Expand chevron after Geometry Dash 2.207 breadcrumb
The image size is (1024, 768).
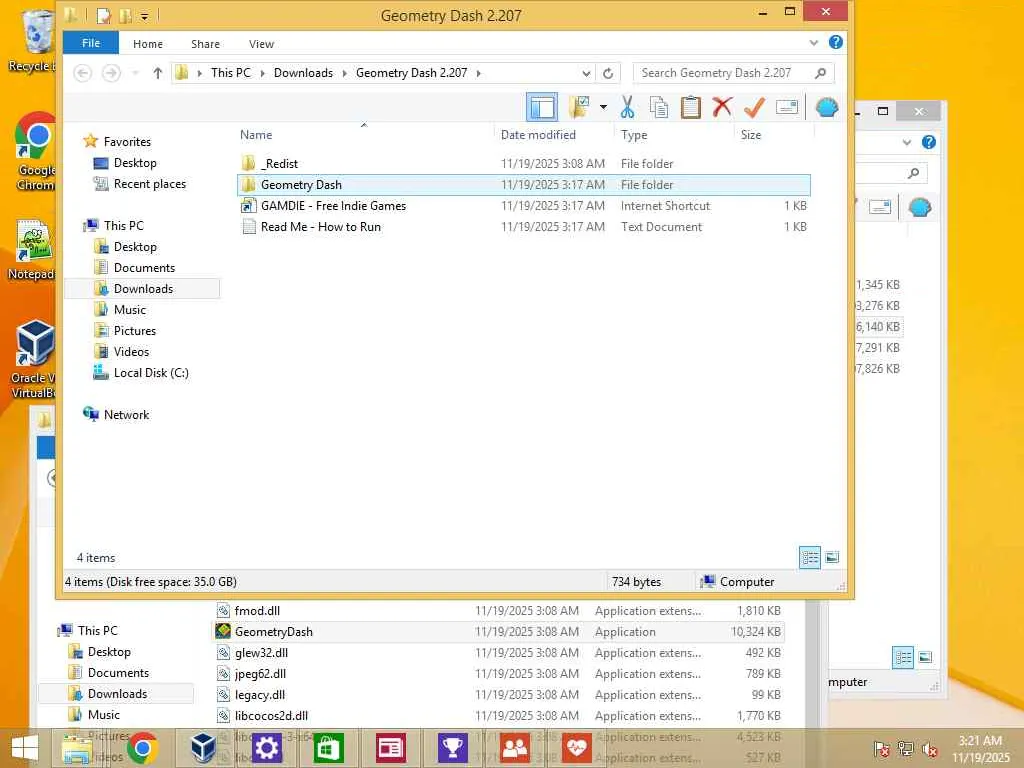(x=479, y=73)
